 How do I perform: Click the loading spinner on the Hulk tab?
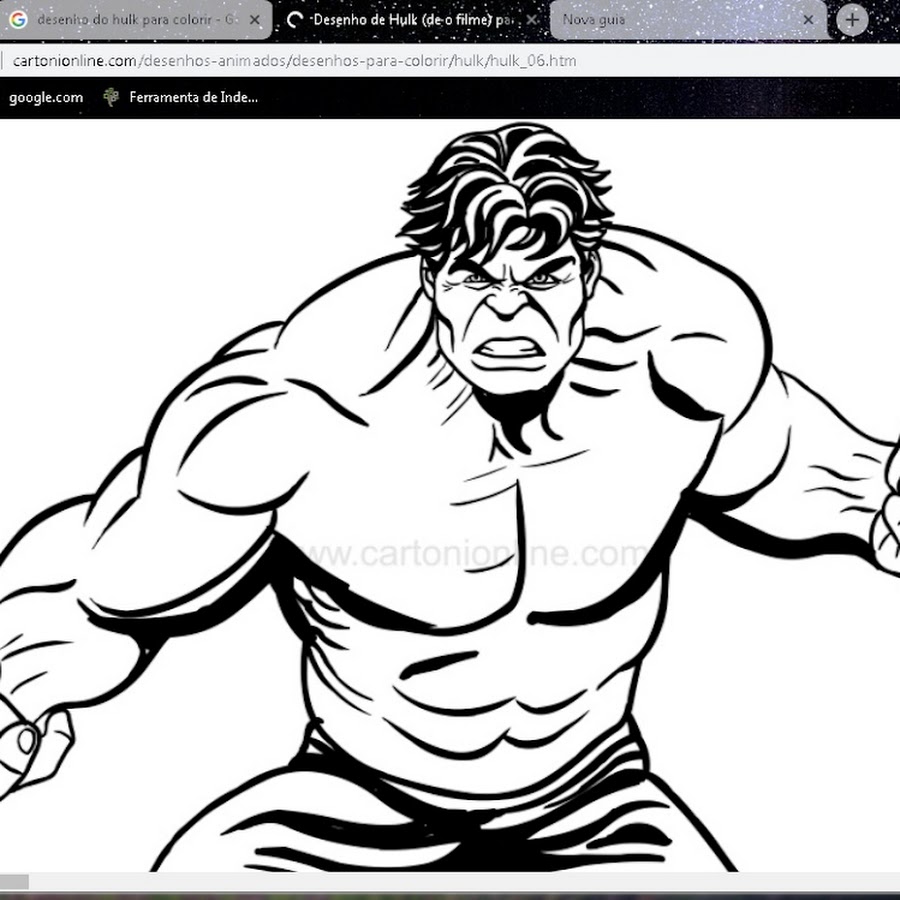(x=294, y=20)
